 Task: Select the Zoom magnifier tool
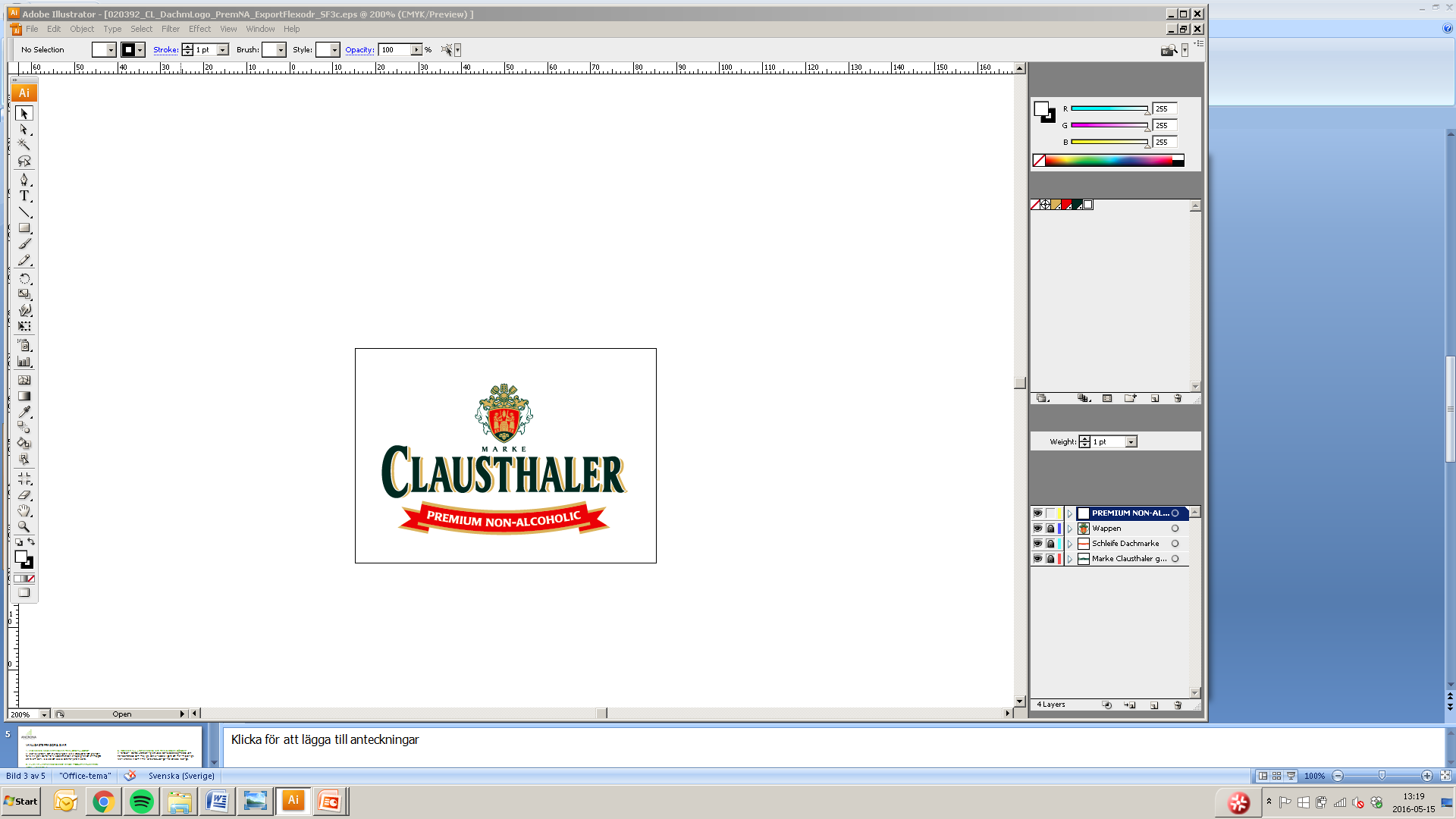[24, 526]
